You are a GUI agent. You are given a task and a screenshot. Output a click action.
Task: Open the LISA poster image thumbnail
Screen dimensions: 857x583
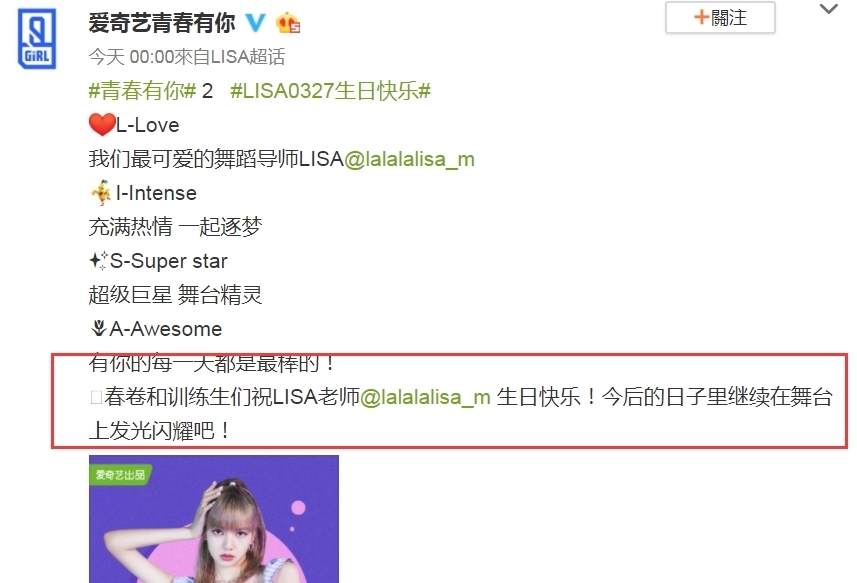pos(214,519)
